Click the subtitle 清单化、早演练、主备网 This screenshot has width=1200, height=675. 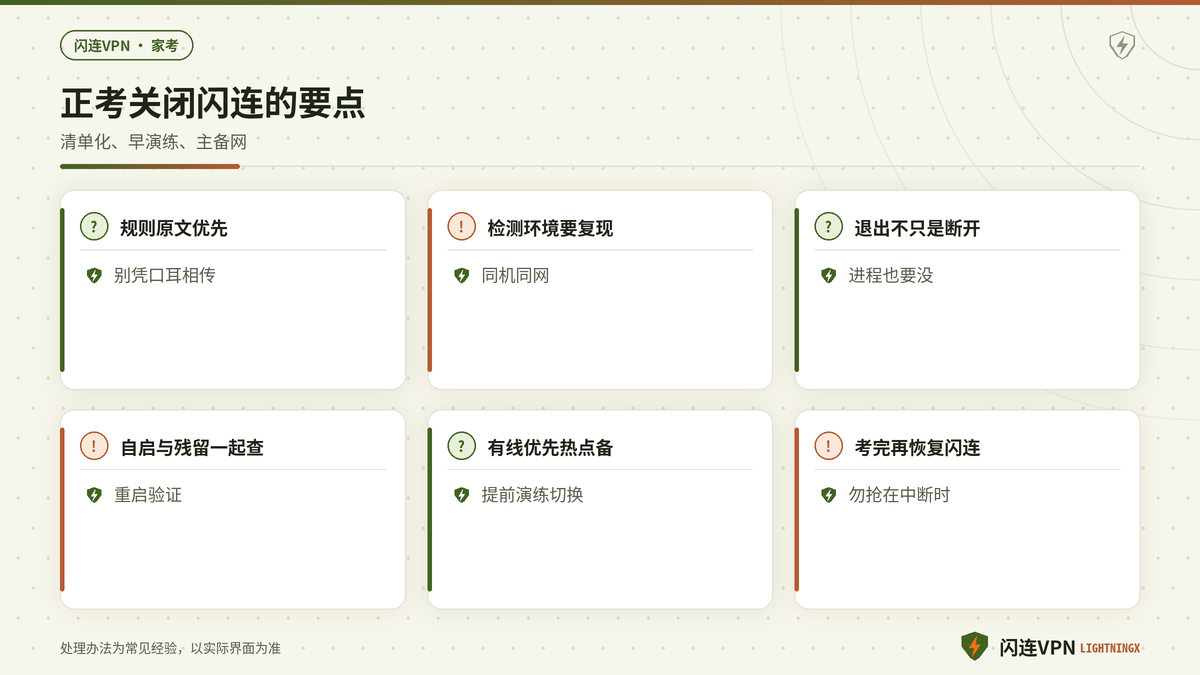pos(153,142)
